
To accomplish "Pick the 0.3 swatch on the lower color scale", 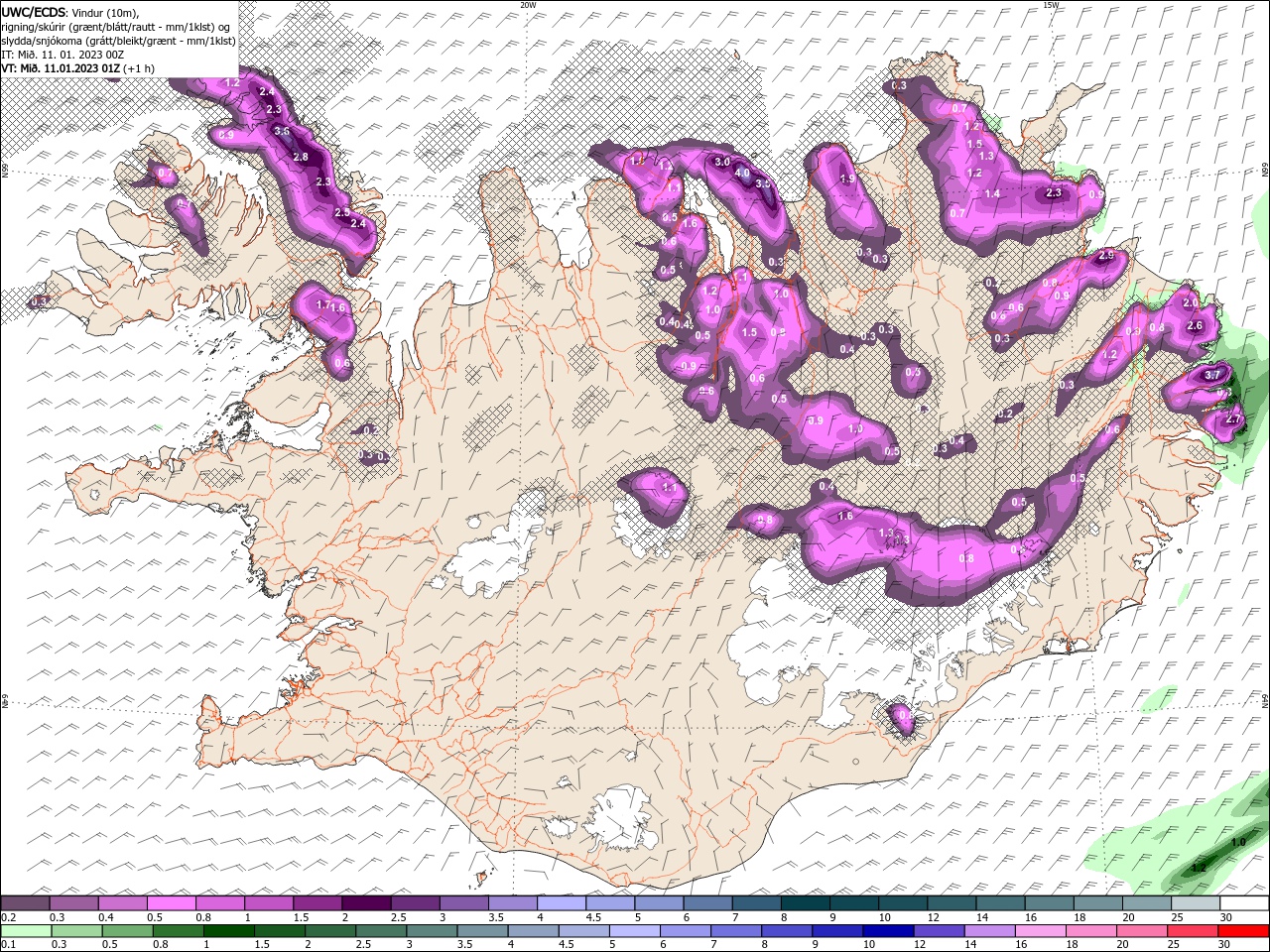I will point(76,931).
